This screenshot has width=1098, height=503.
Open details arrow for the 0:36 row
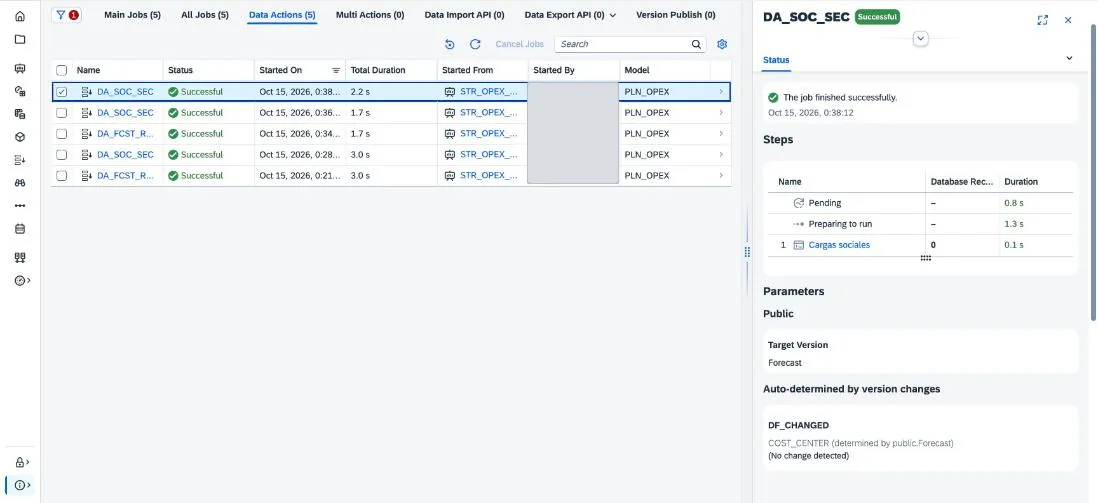pyautogui.click(x=721, y=113)
